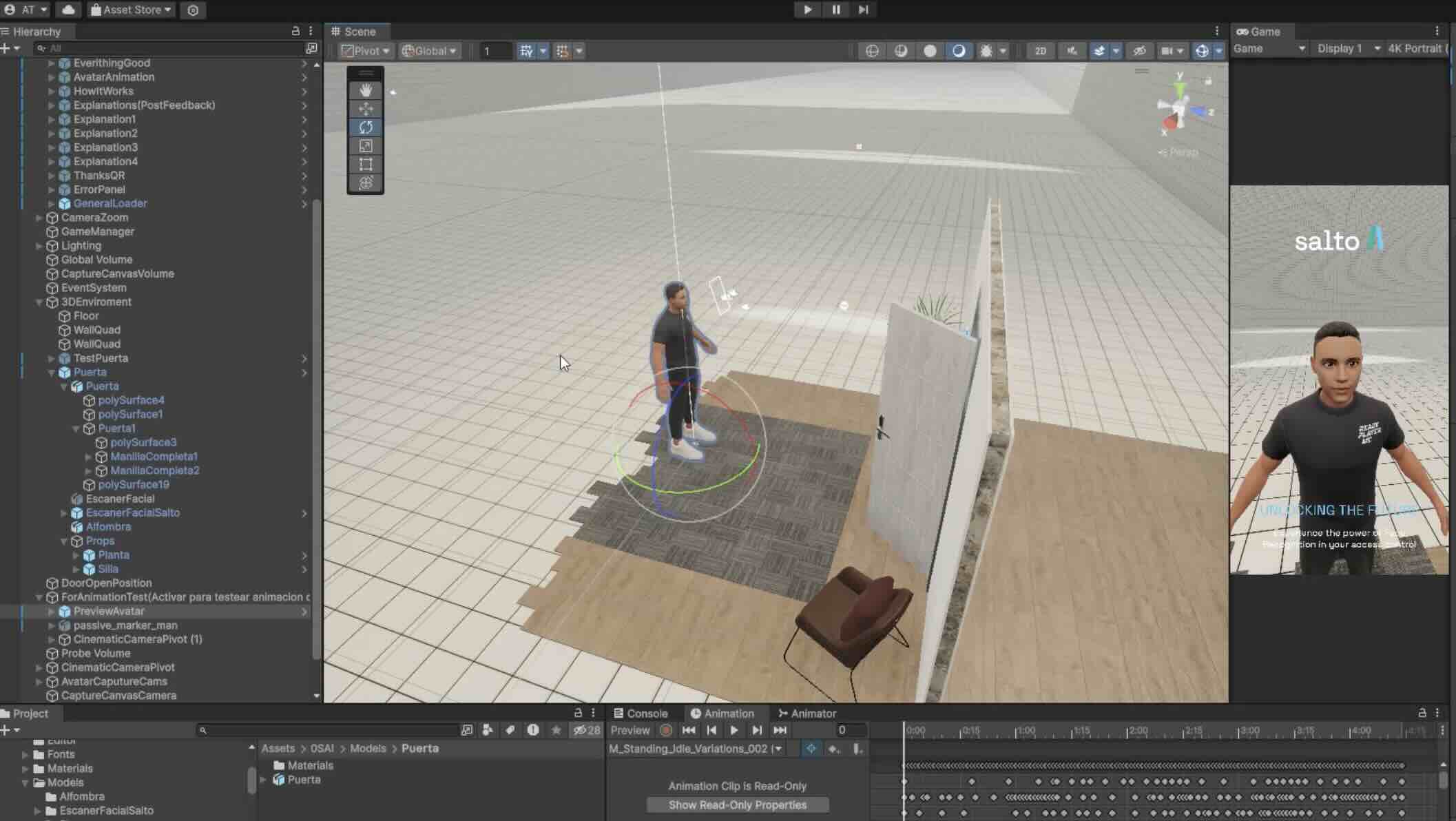Select the Move tool in scene overlay

366,109
